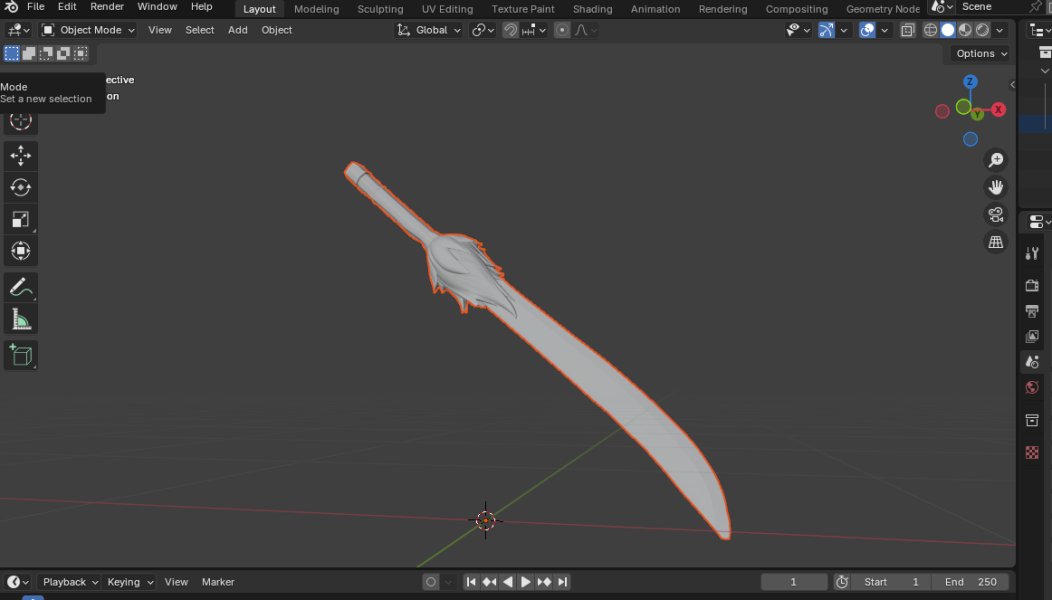Open World Properties in the properties sidebar
1052x600 pixels.
coord(1032,387)
